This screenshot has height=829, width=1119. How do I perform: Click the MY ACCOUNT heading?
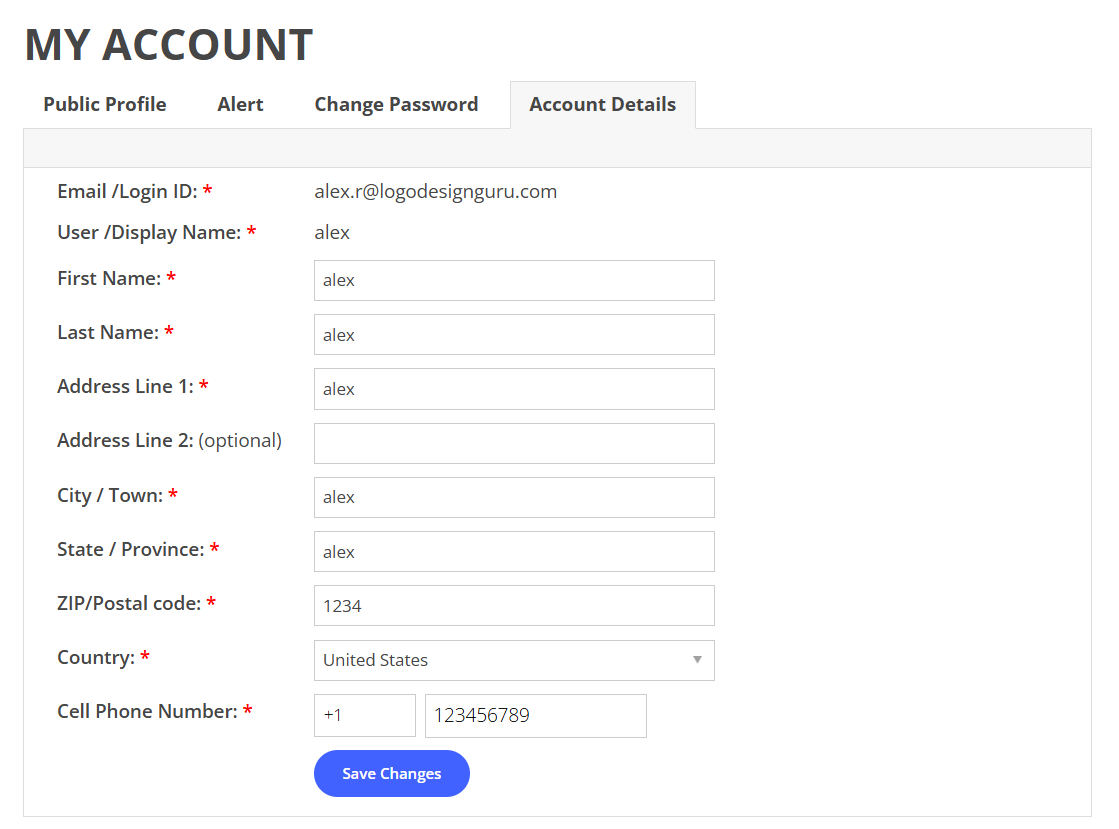(x=169, y=44)
